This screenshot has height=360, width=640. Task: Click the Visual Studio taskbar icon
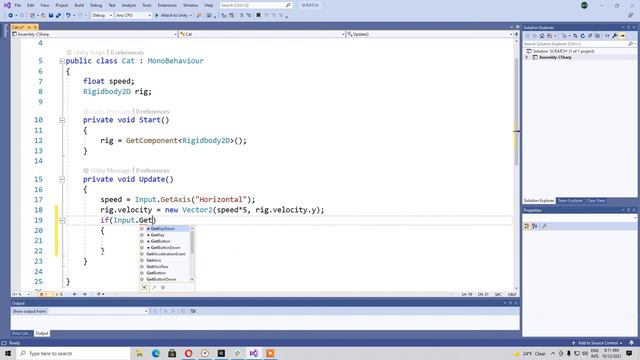click(253, 353)
